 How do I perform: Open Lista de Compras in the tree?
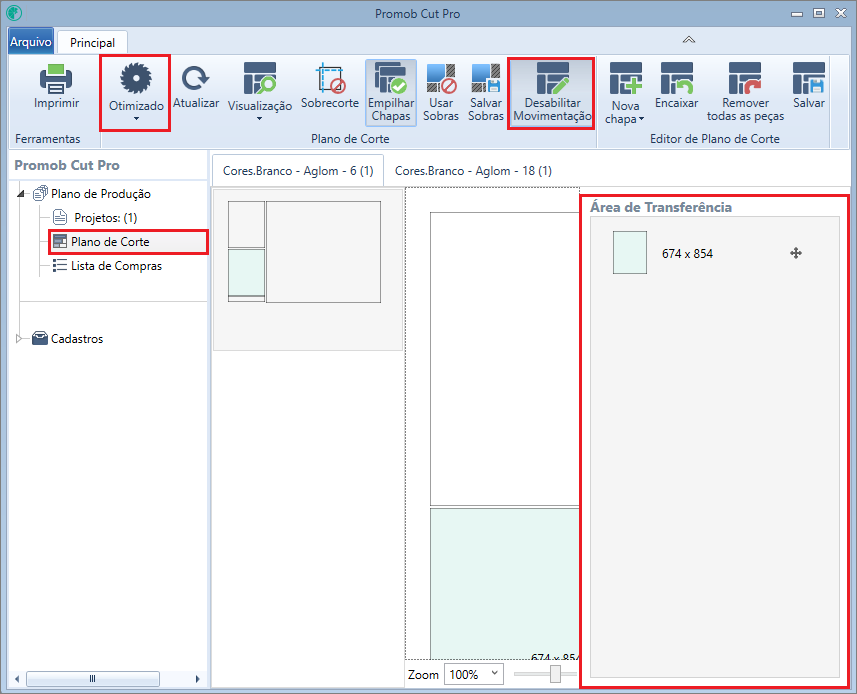(x=116, y=266)
